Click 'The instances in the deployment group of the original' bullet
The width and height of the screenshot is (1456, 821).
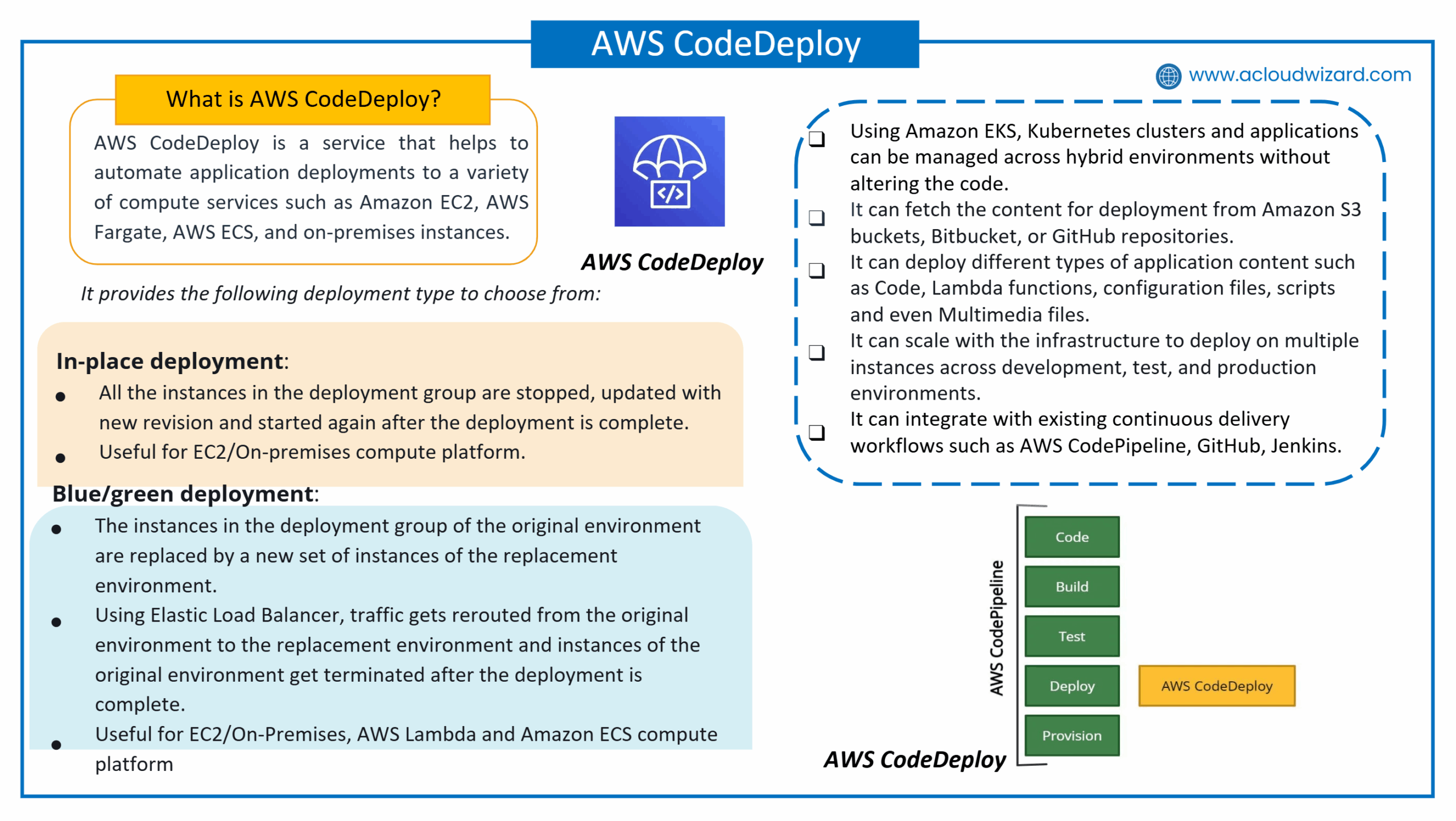pos(398,555)
